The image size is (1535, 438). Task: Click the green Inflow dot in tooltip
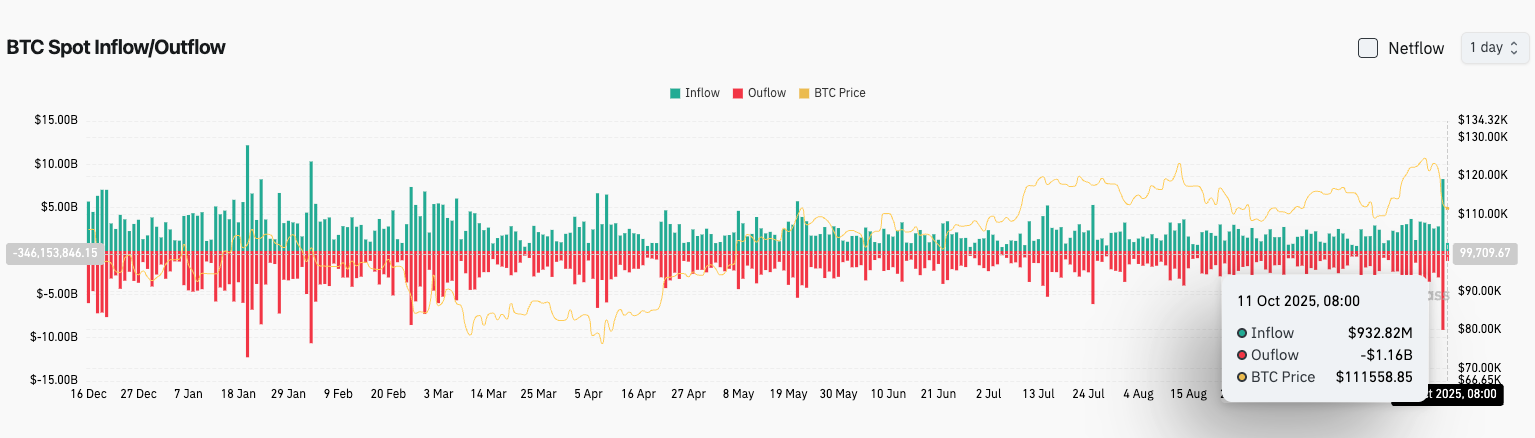[1242, 333]
